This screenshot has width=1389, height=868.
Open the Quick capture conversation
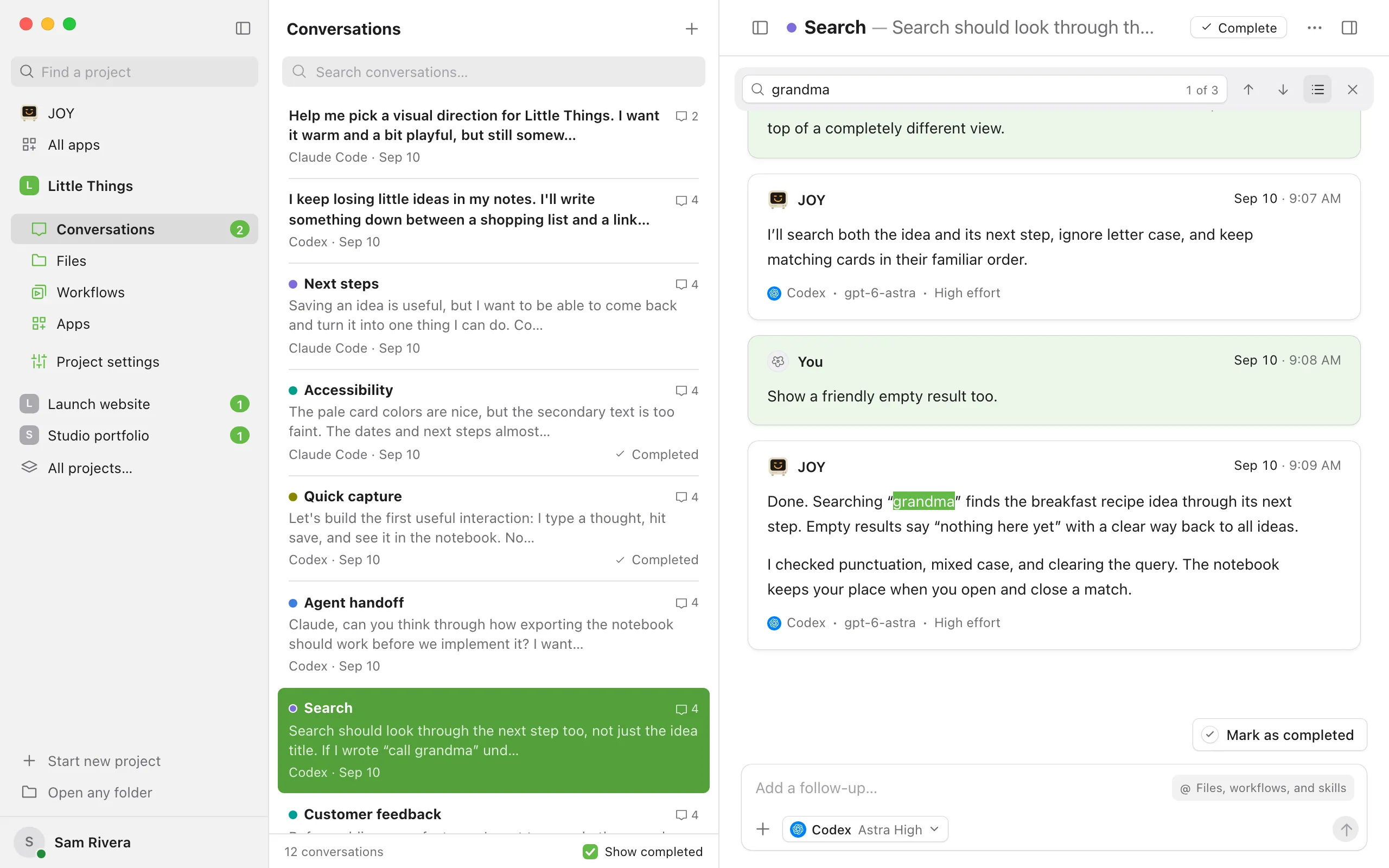(494, 529)
